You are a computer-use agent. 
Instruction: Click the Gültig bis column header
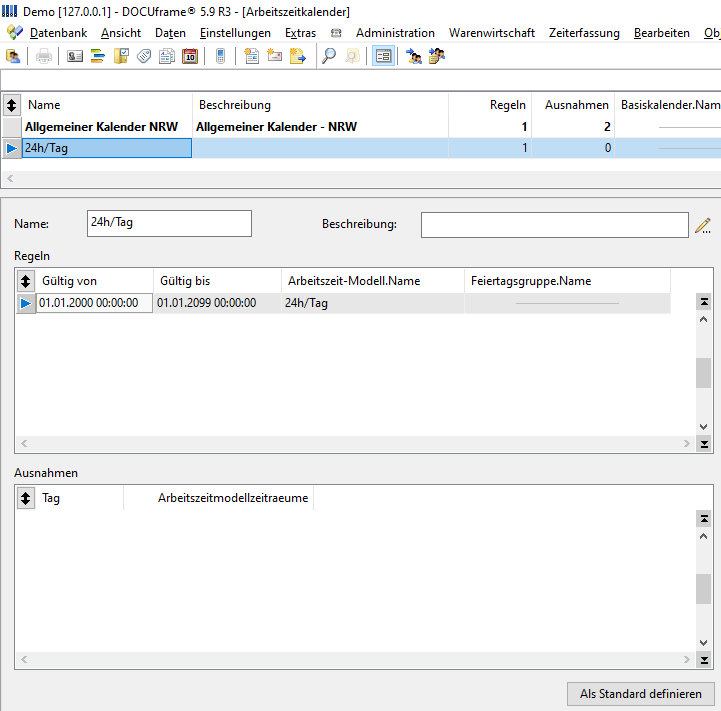217,281
